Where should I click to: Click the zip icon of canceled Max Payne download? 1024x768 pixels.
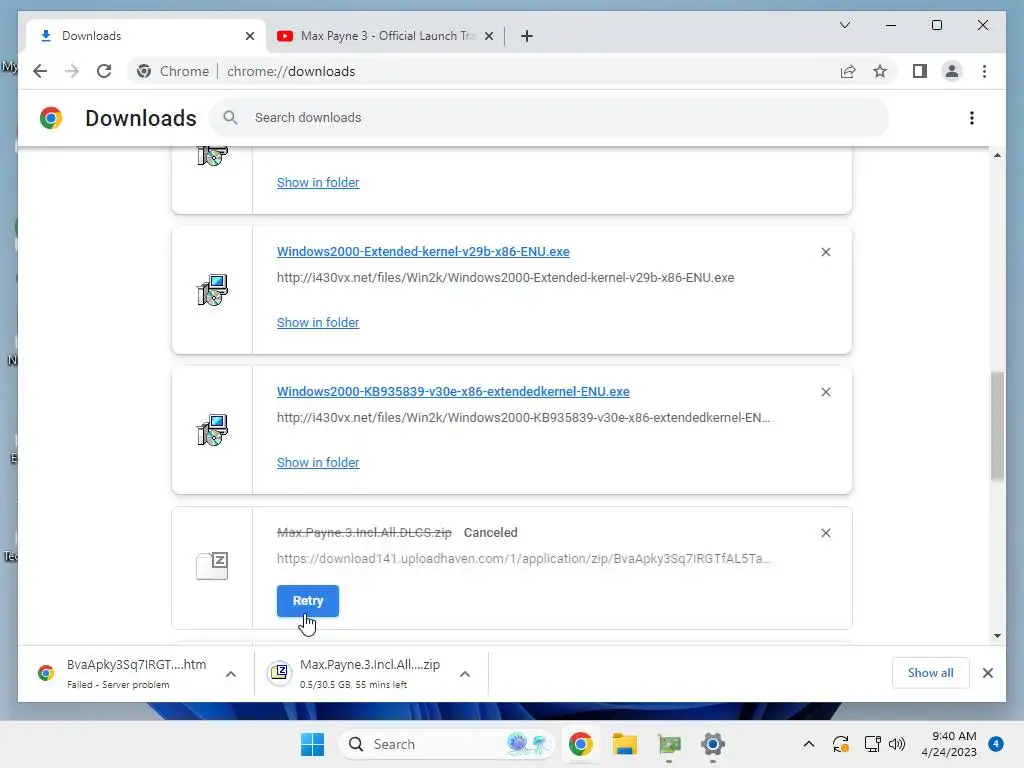click(212, 566)
